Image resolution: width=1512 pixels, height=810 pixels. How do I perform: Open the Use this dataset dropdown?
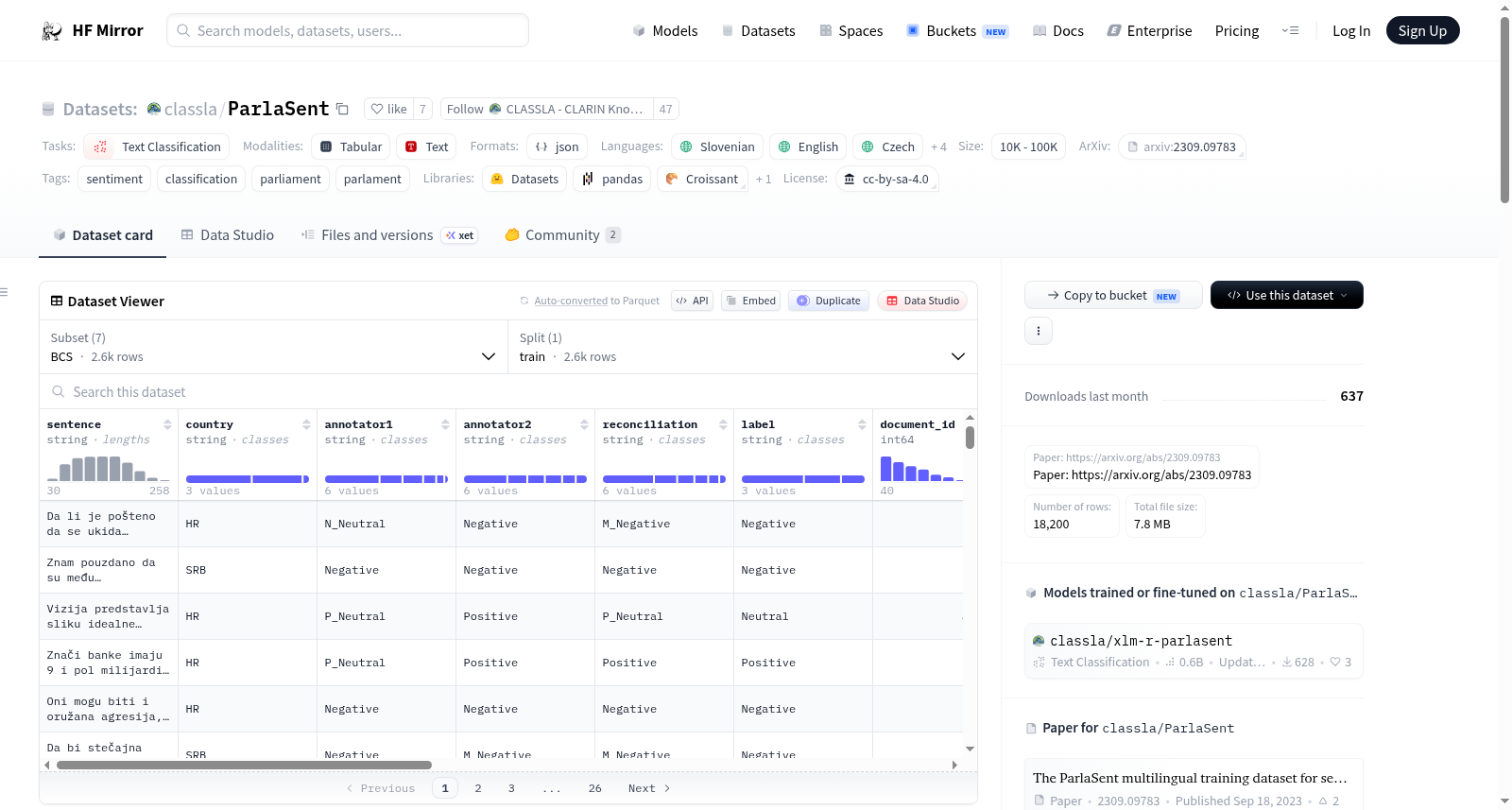pos(1287,295)
